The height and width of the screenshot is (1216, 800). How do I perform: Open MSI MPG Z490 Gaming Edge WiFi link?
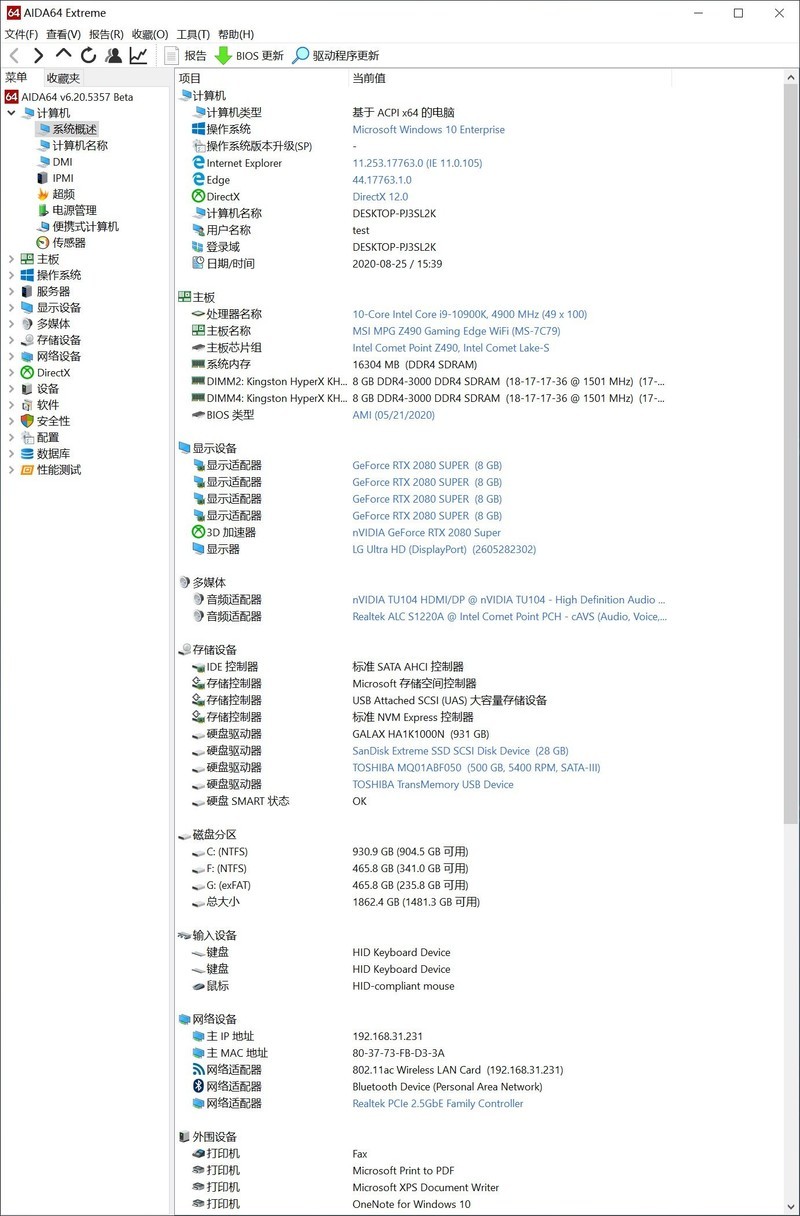coord(456,331)
